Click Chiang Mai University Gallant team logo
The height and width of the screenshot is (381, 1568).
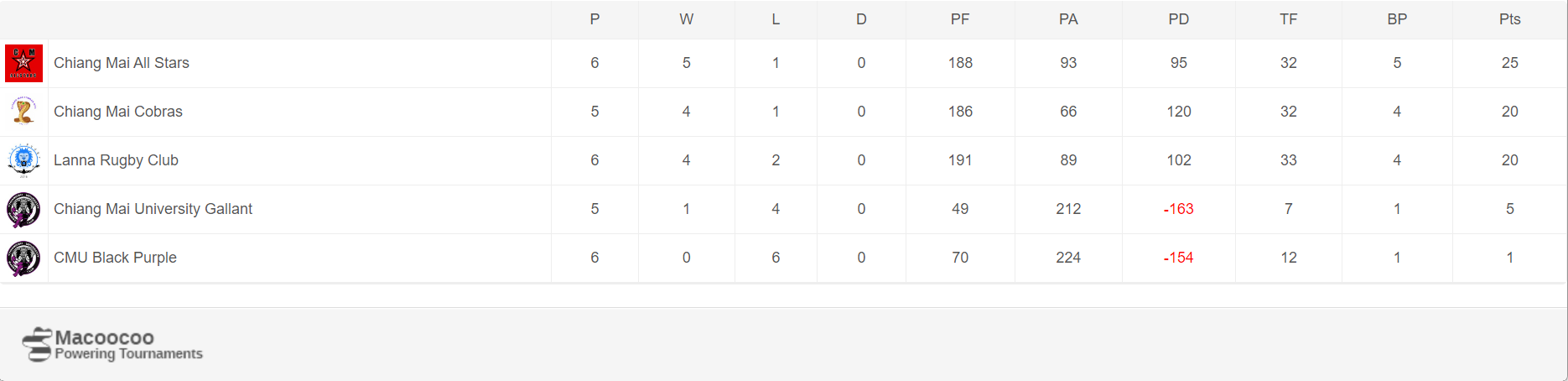[23, 209]
